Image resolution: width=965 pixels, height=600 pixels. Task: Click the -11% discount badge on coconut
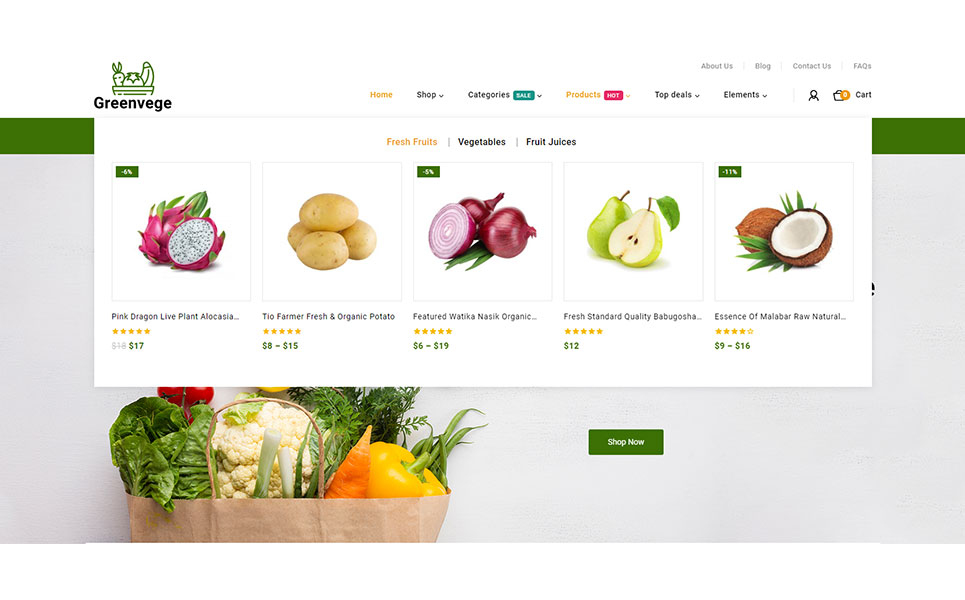(x=730, y=172)
